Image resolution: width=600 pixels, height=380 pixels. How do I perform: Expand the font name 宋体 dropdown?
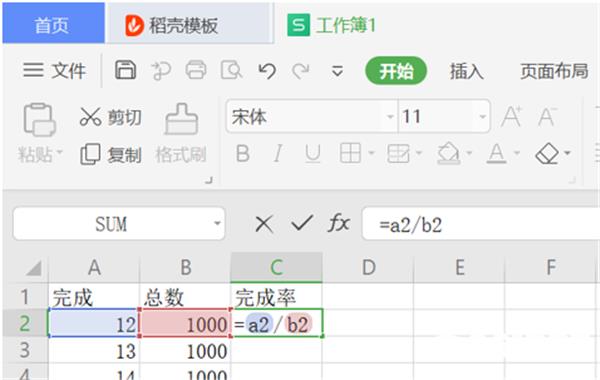point(390,116)
